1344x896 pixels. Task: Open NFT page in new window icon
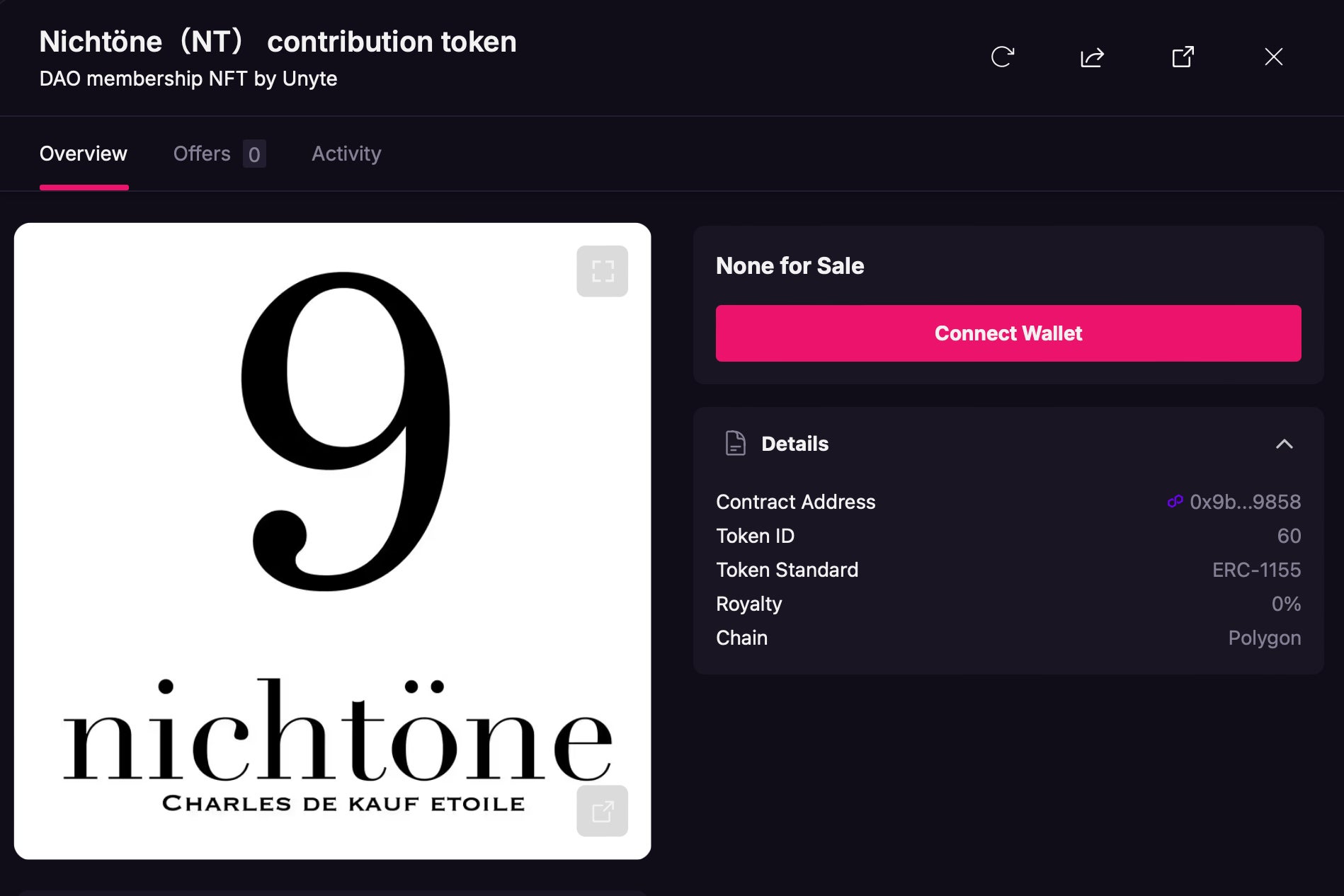click(1183, 57)
